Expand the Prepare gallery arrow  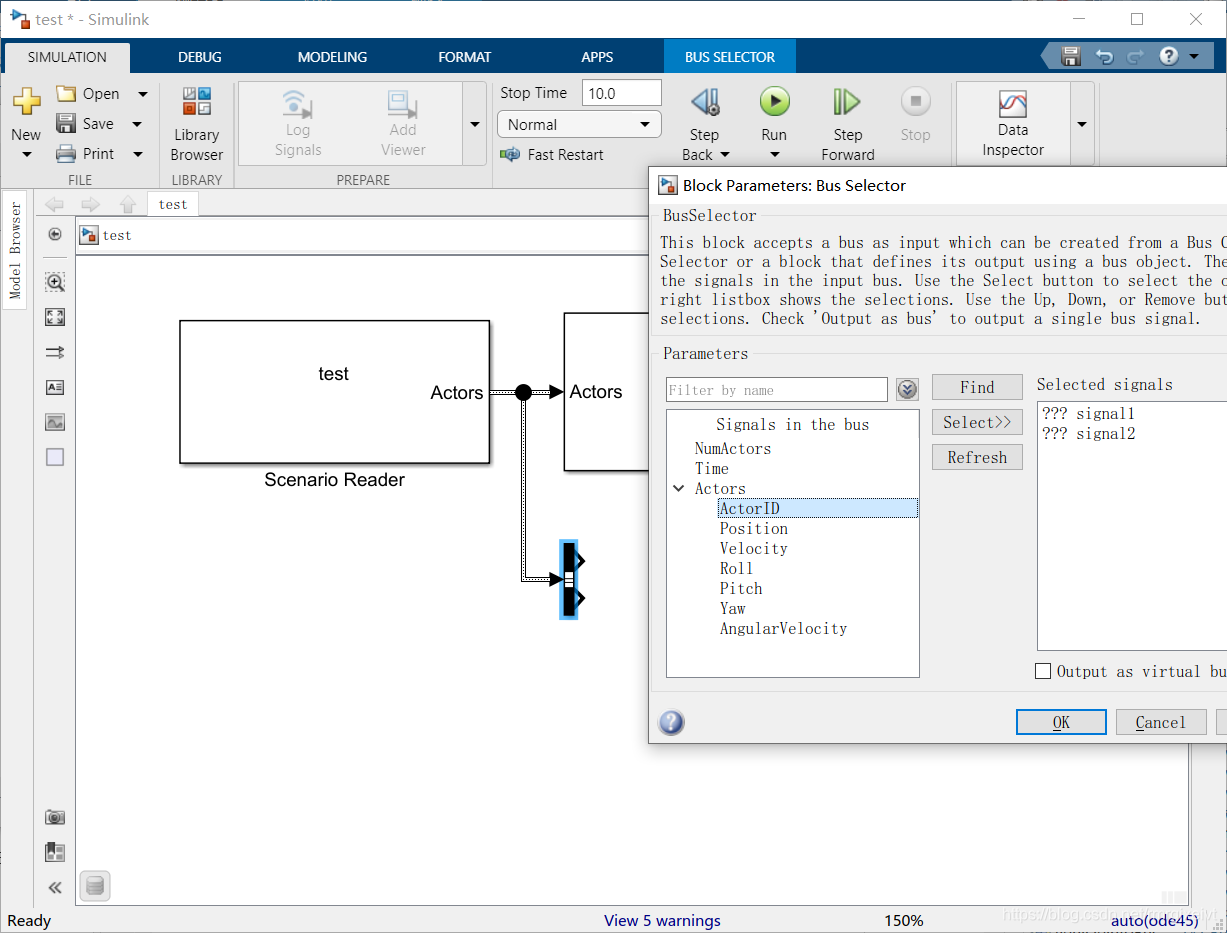(475, 124)
